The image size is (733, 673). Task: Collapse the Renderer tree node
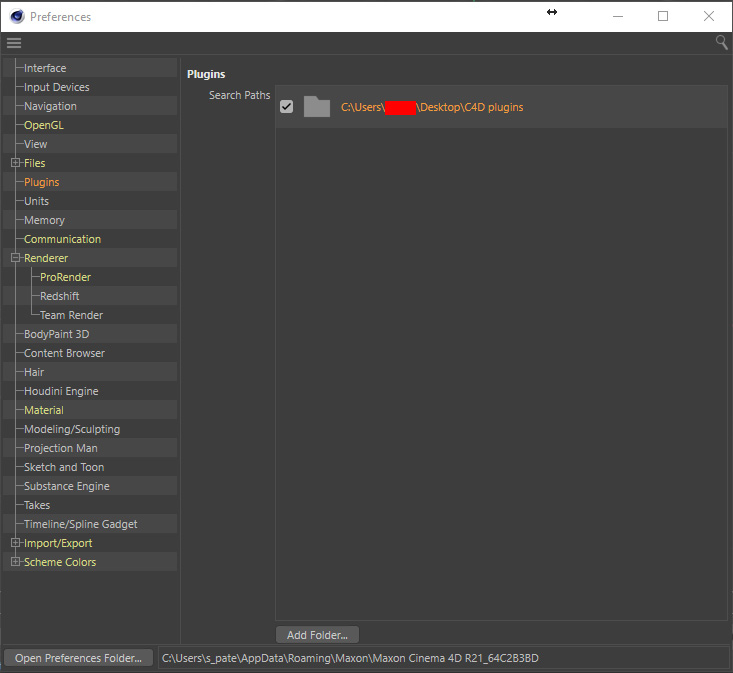point(15,258)
